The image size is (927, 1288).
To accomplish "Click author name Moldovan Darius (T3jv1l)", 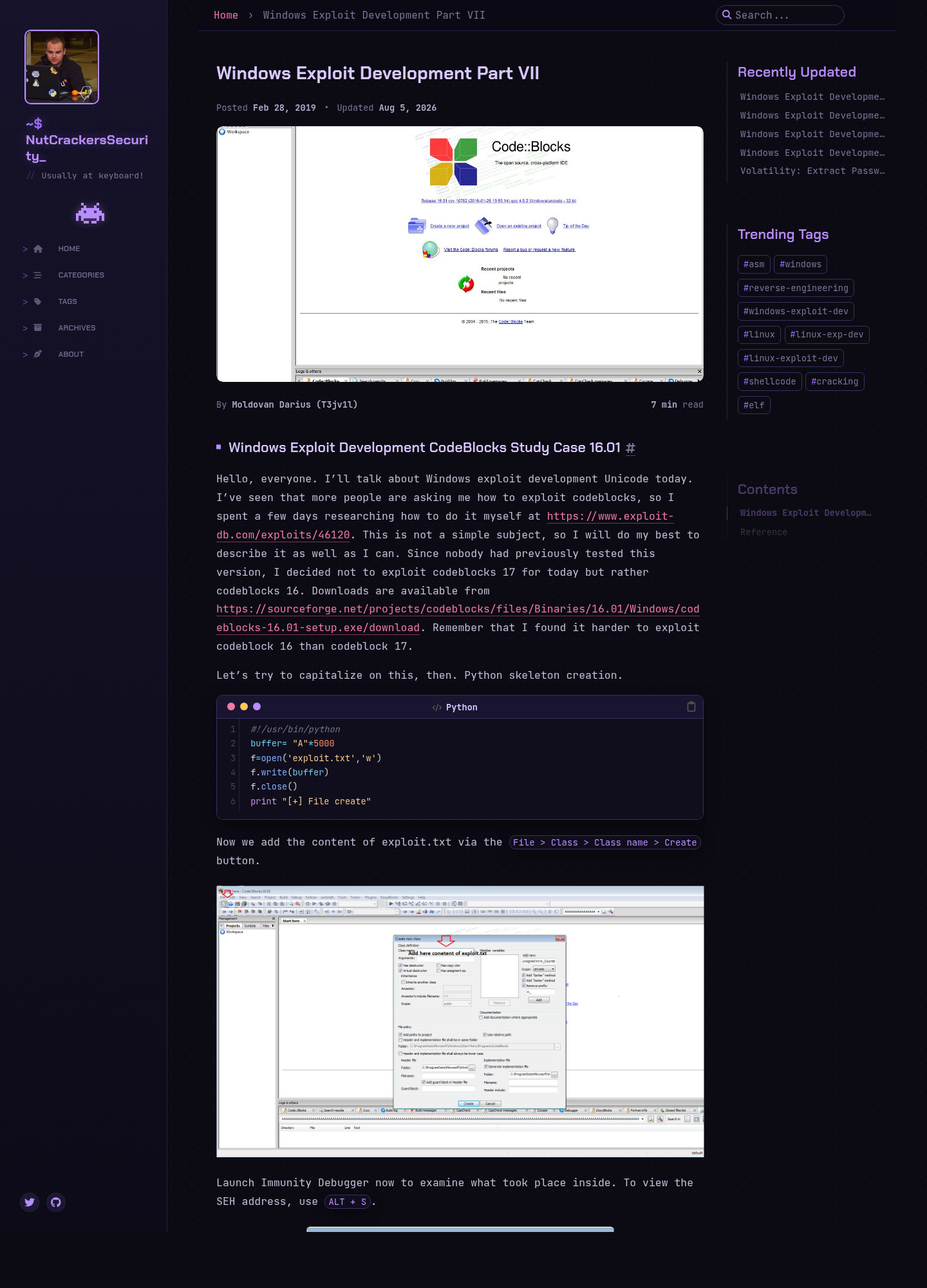I will tap(294, 404).
